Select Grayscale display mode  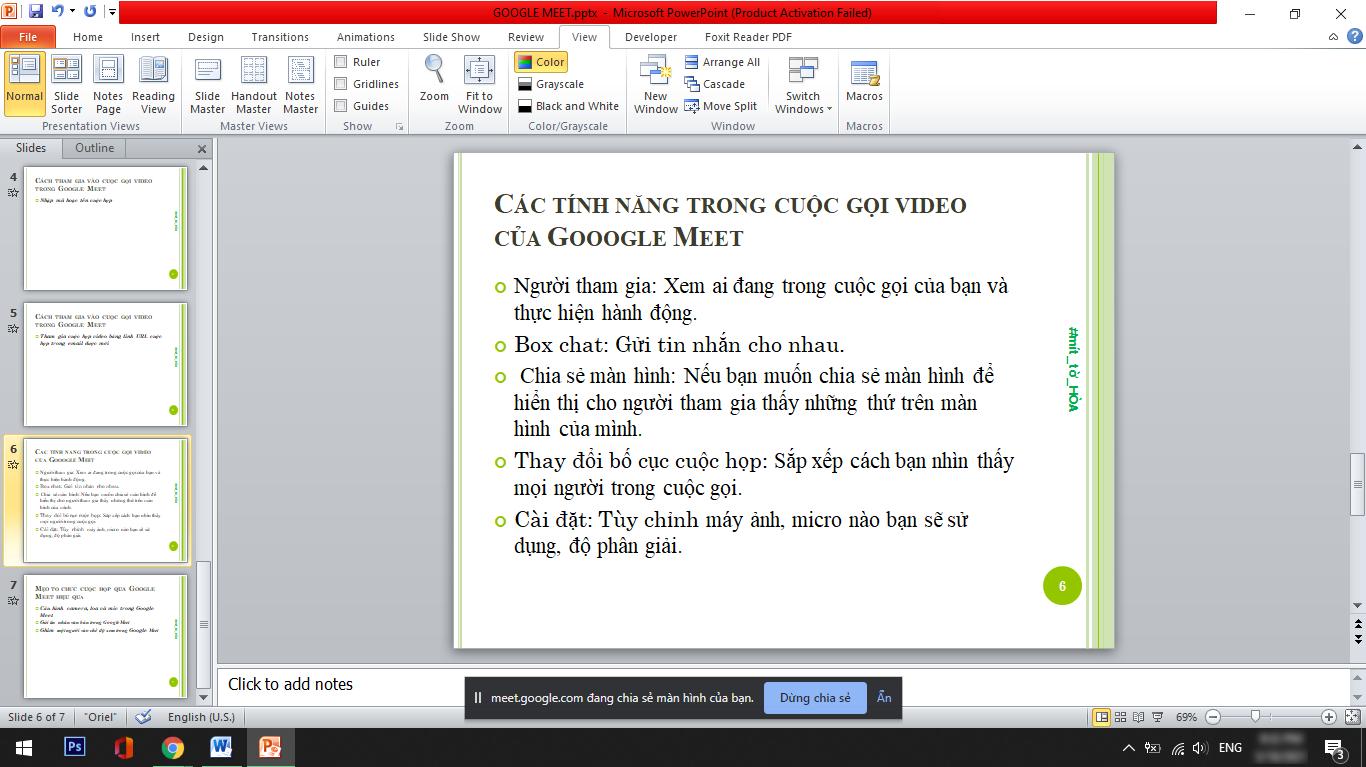(551, 84)
